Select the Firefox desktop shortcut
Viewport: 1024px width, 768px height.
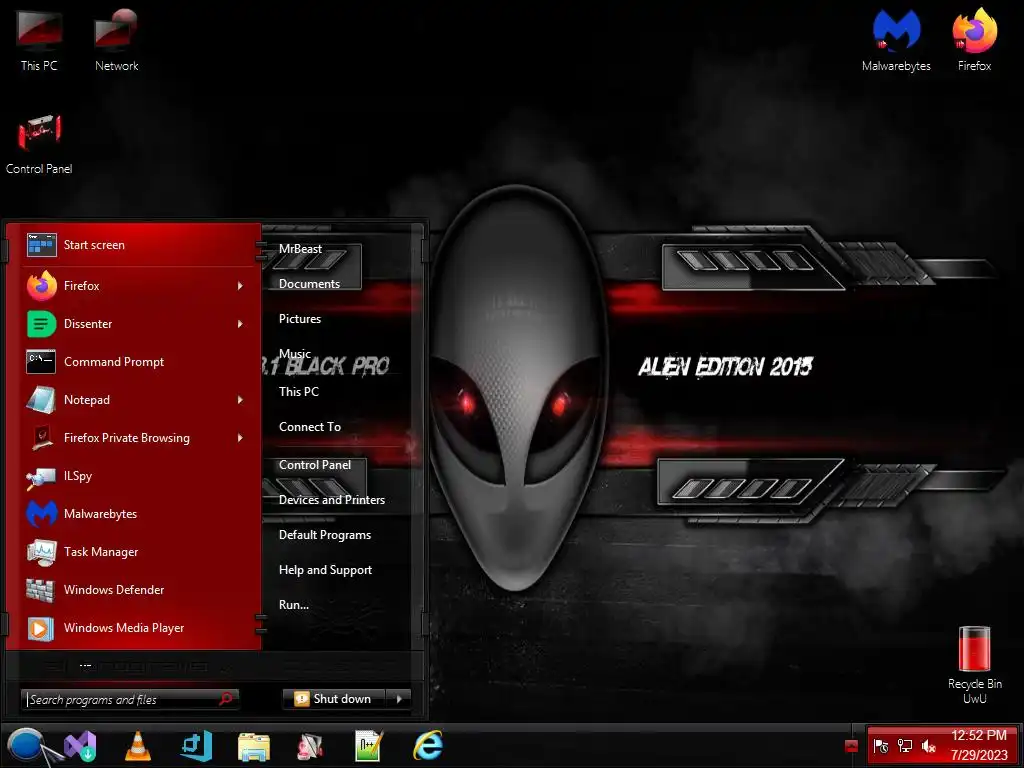974,40
